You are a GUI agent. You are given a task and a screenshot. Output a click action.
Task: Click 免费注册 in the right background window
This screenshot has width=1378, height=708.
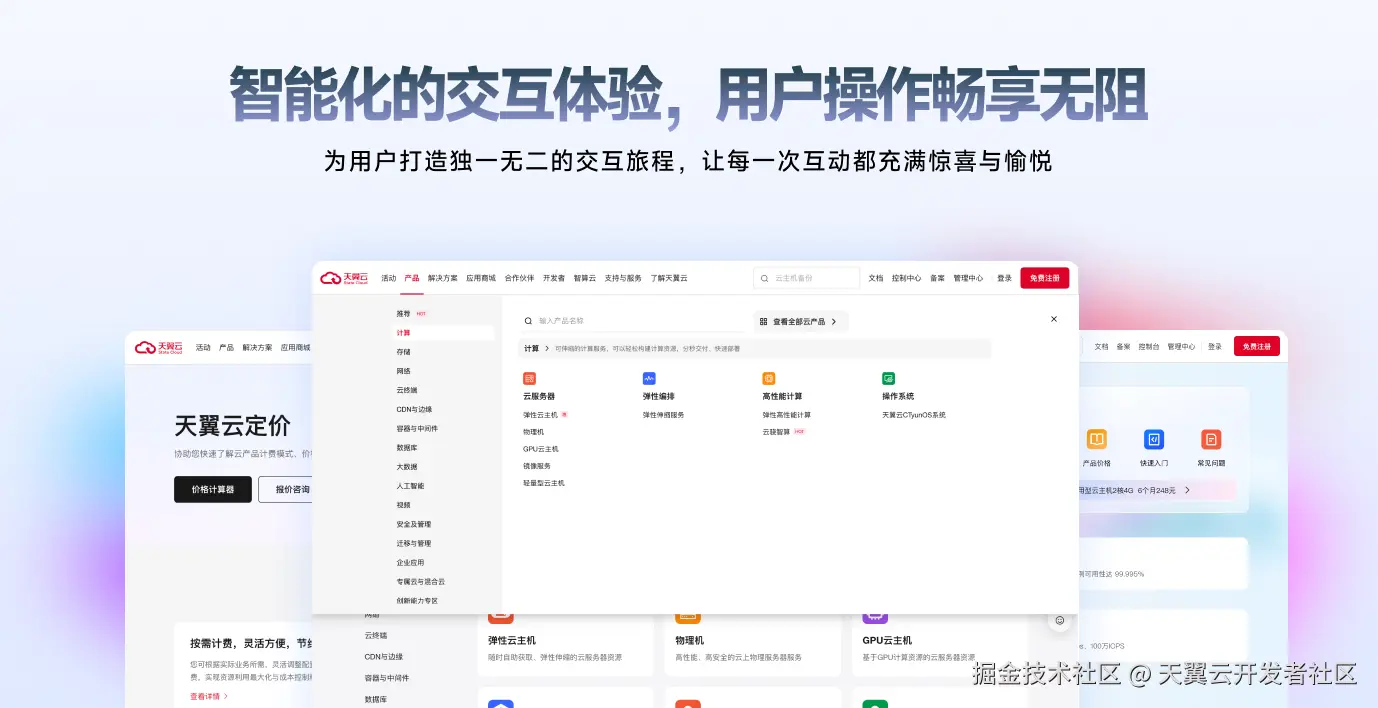tap(1257, 346)
